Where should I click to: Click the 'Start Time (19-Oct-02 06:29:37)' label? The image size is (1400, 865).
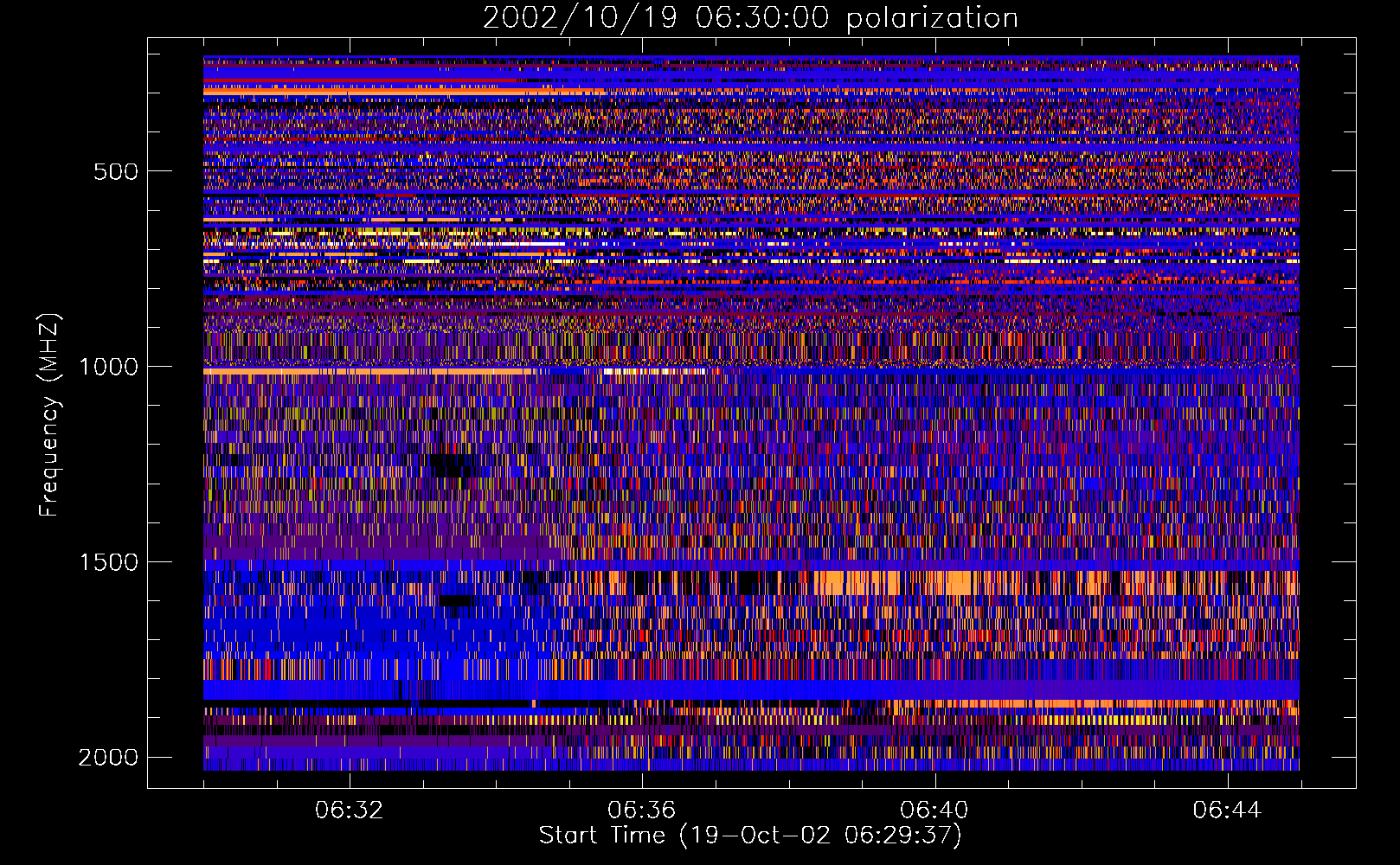coord(750,836)
